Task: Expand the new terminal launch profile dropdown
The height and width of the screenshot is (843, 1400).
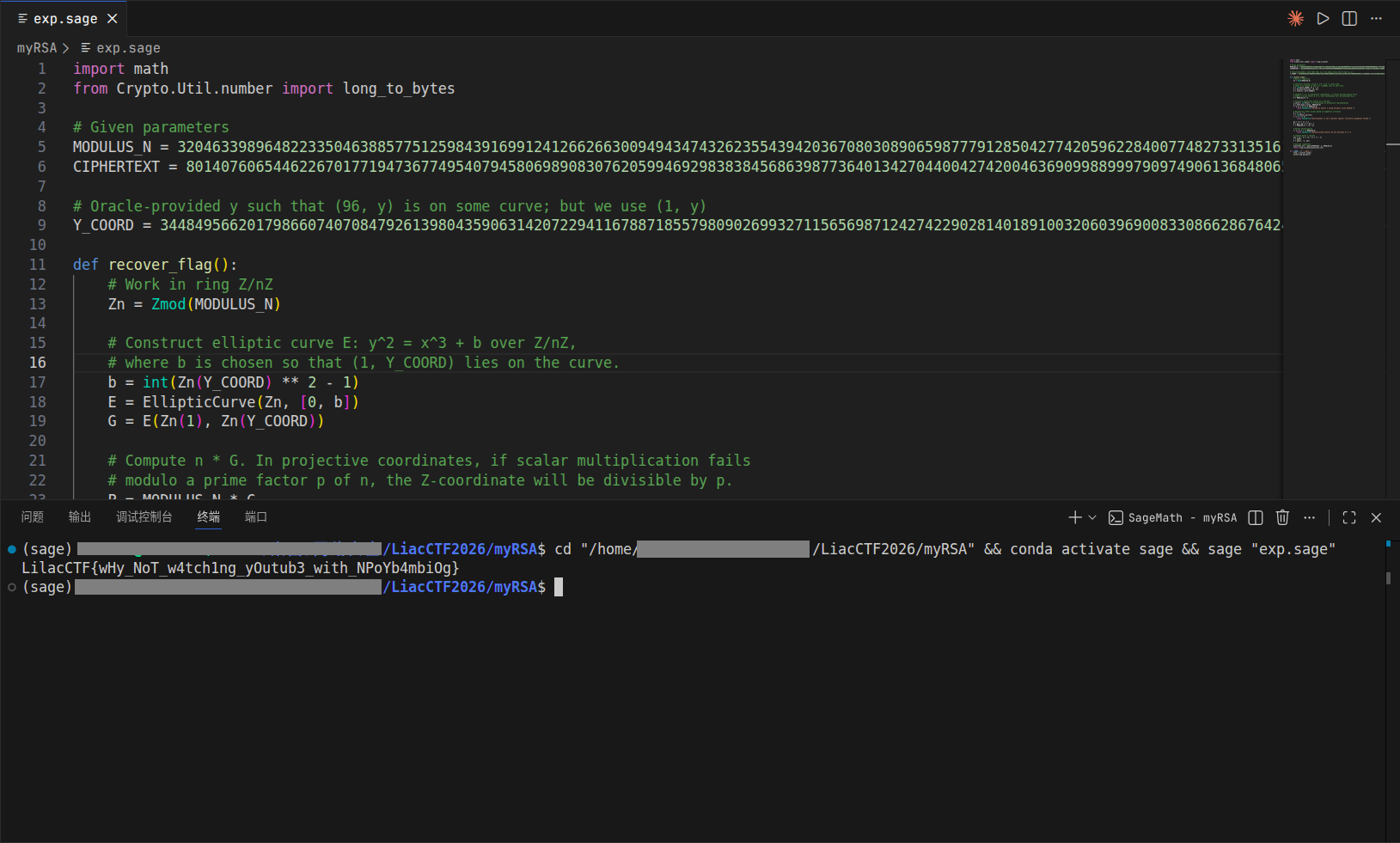Action: click(1092, 517)
